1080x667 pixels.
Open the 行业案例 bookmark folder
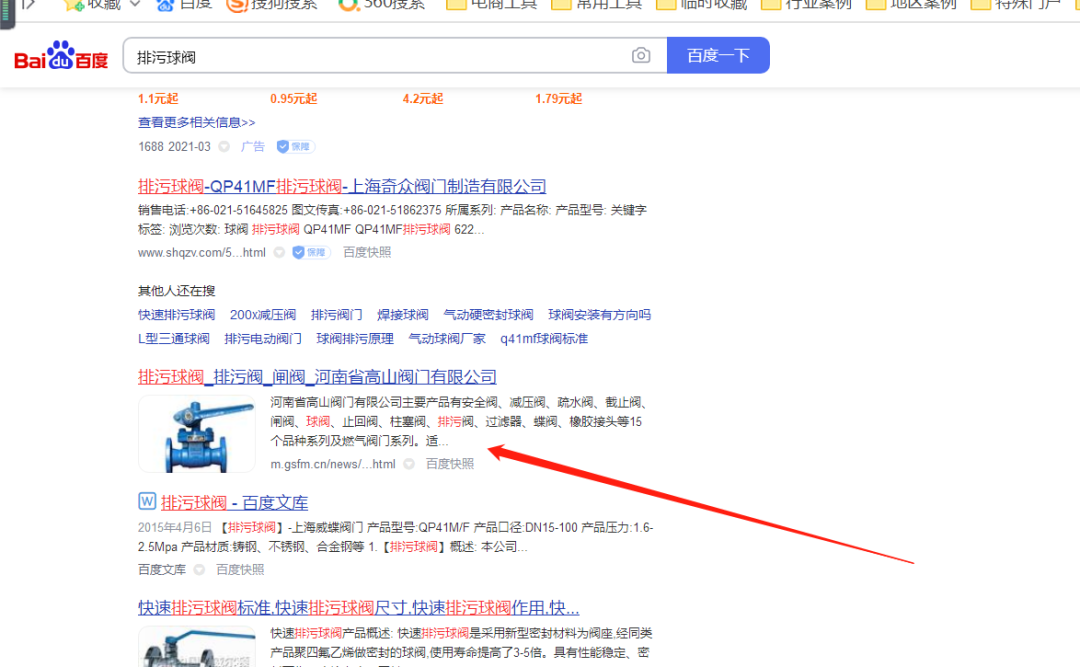tap(806, 4)
